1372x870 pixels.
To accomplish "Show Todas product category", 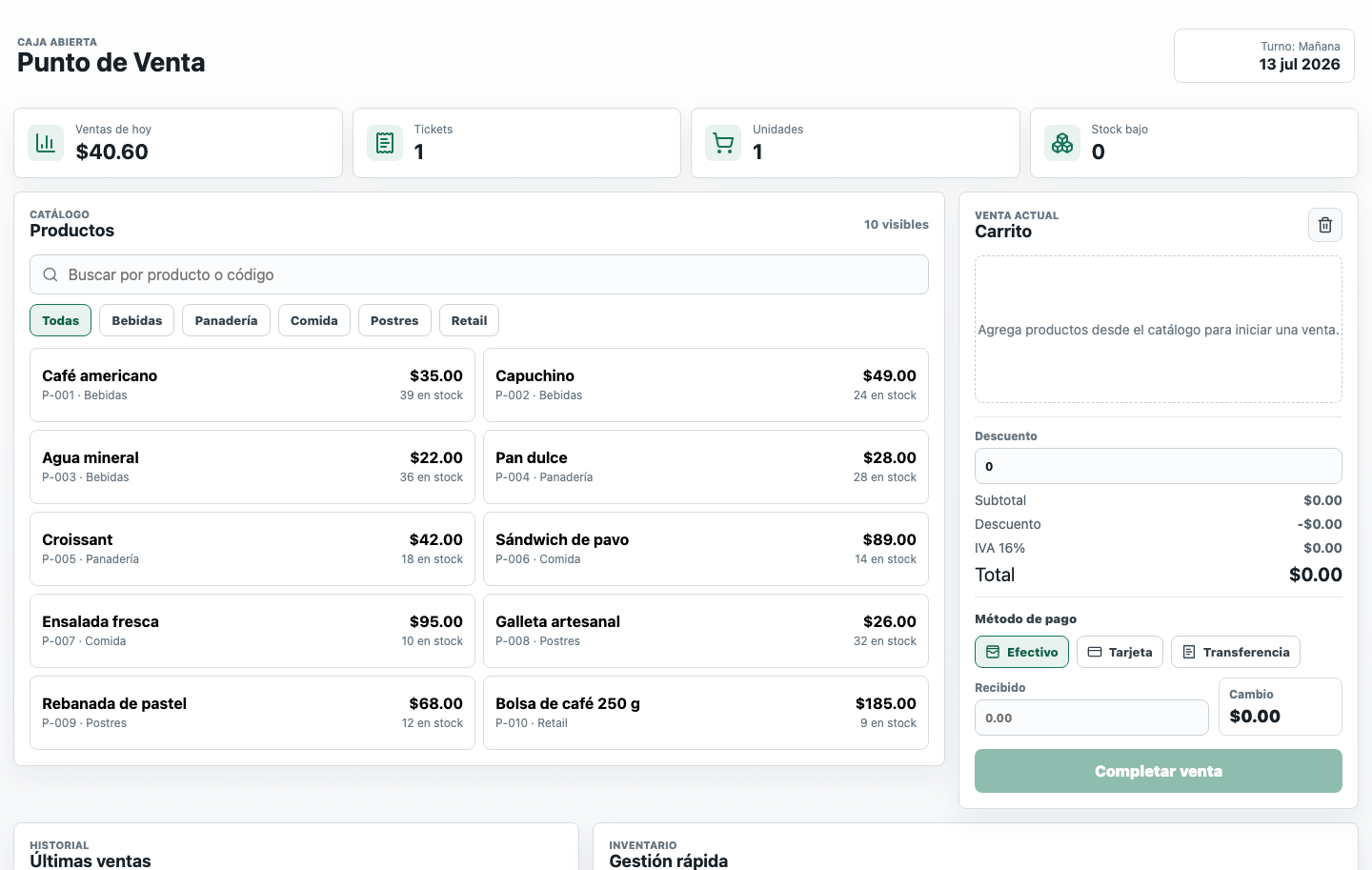I will pos(60,320).
